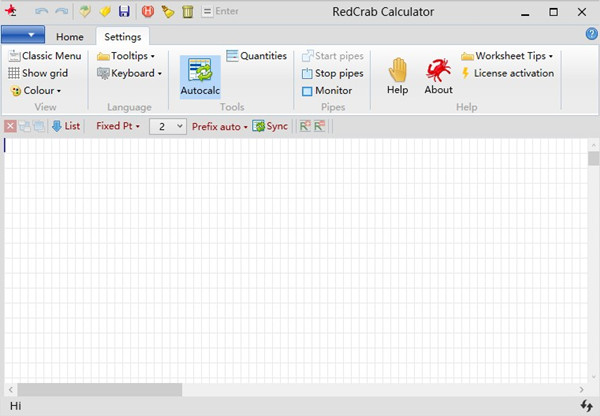Expand the Tooltips language dropdown
Image resolution: width=600 pixels, height=416 pixels.
tap(126, 56)
